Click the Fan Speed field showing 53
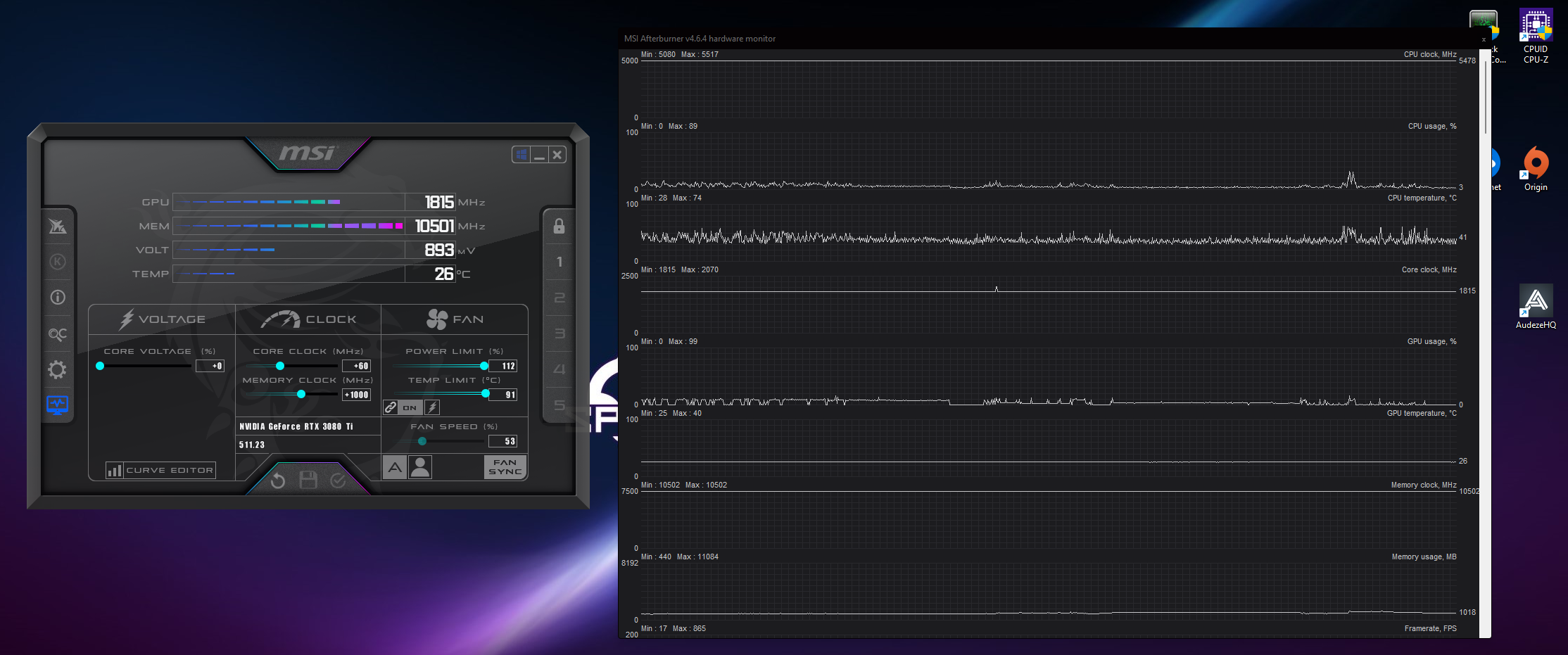1568x655 pixels. coord(503,441)
